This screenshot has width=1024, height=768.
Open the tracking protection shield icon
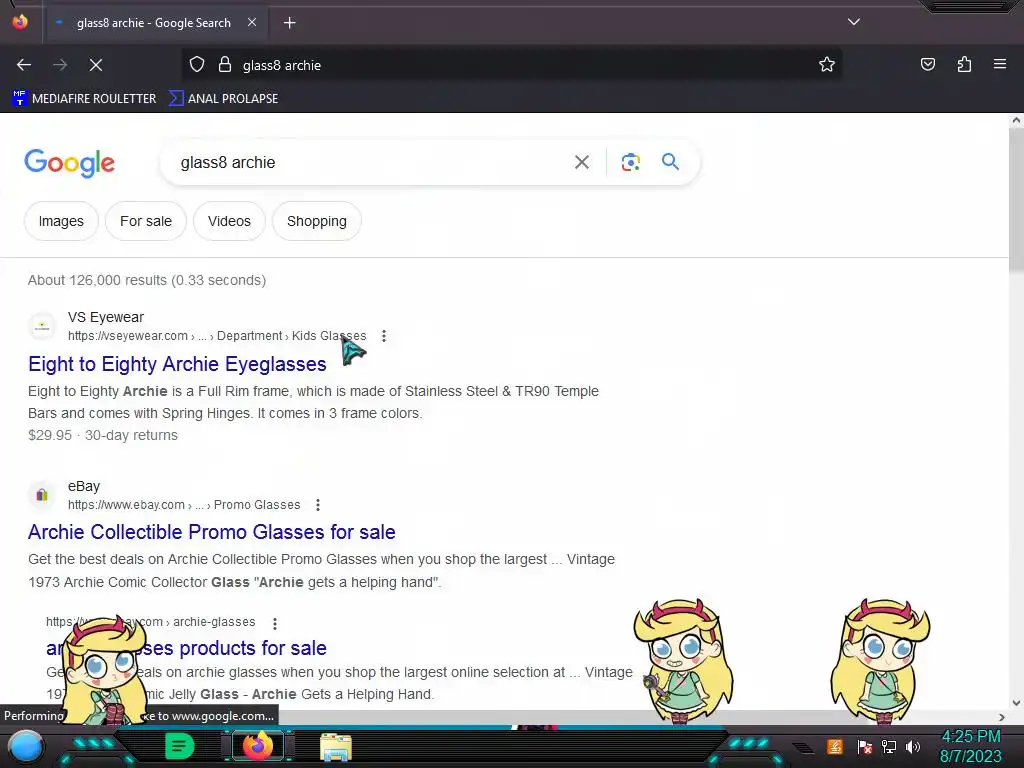pyautogui.click(x=197, y=65)
